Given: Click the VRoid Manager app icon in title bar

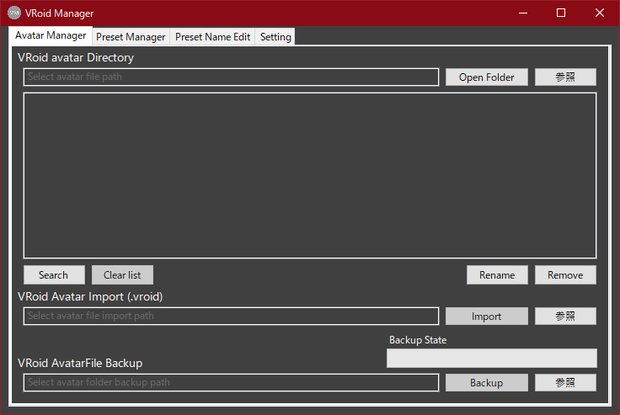Looking at the screenshot, I should click(14, 13).
